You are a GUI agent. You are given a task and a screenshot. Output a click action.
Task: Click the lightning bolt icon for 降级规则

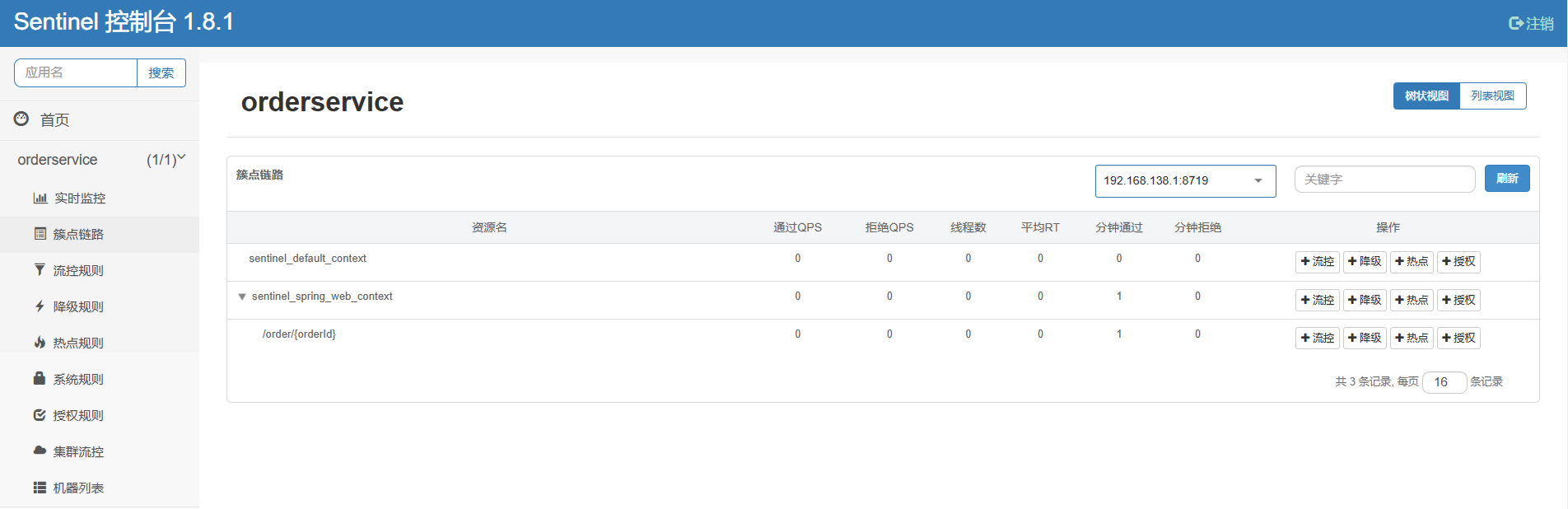40,306
